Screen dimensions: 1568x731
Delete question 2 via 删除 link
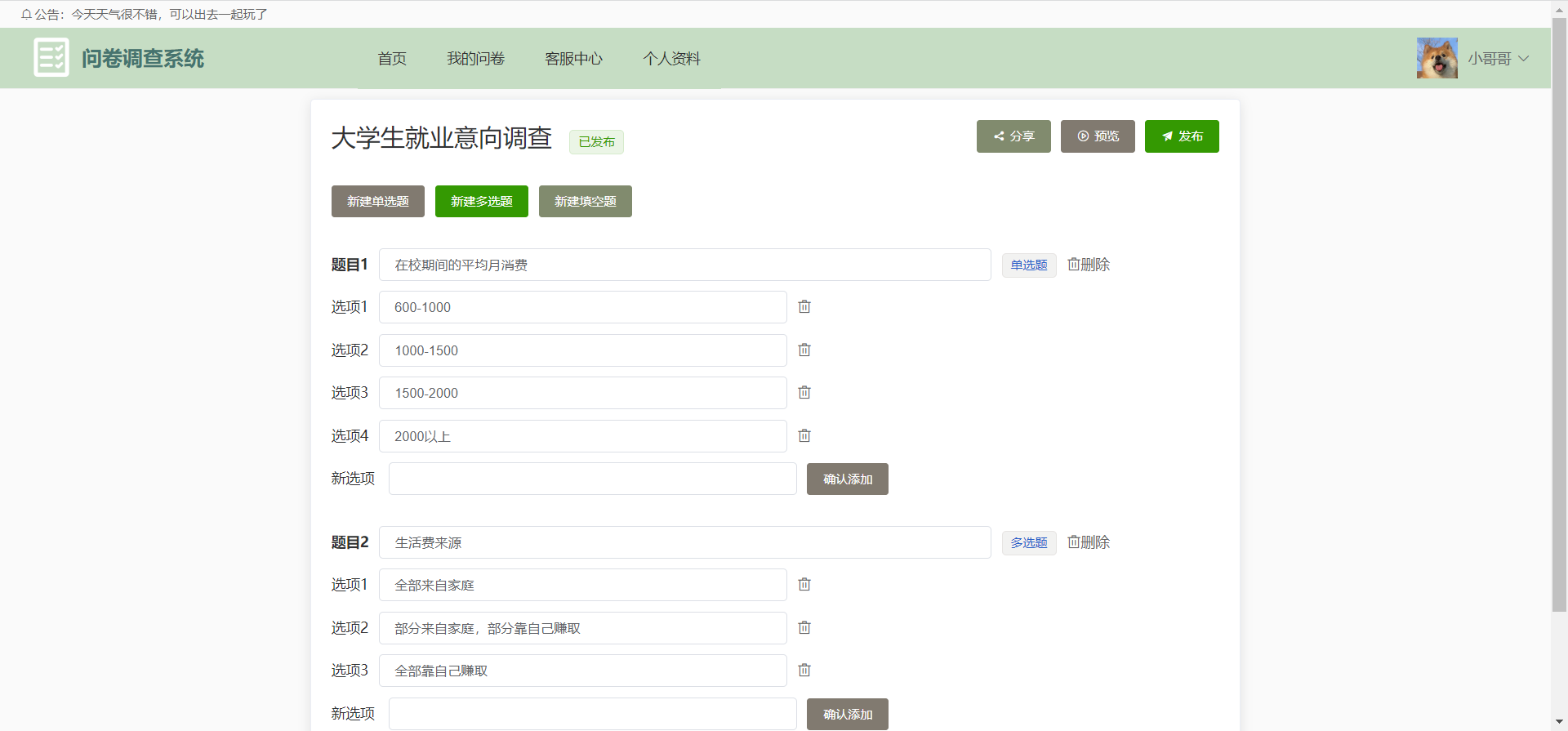(1089, 542)
